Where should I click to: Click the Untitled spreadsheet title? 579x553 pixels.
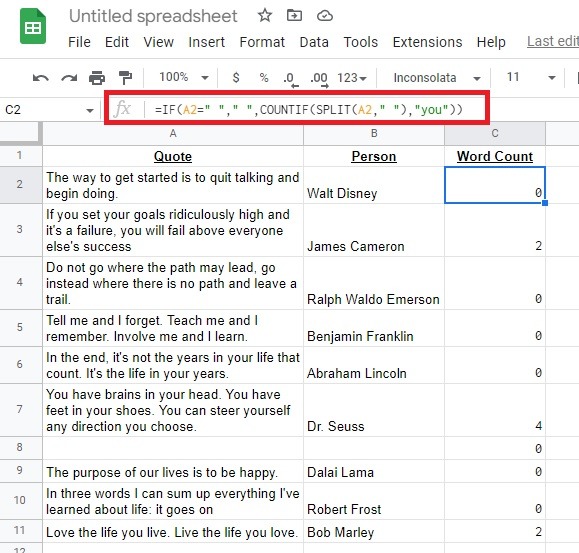click(x=153, y=16)
